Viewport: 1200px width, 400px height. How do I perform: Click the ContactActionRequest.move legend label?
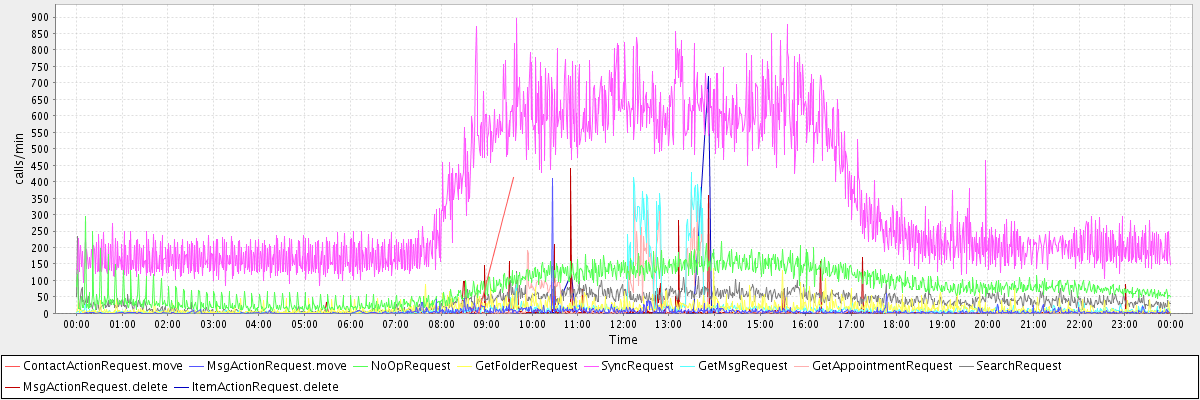point(102,366)
